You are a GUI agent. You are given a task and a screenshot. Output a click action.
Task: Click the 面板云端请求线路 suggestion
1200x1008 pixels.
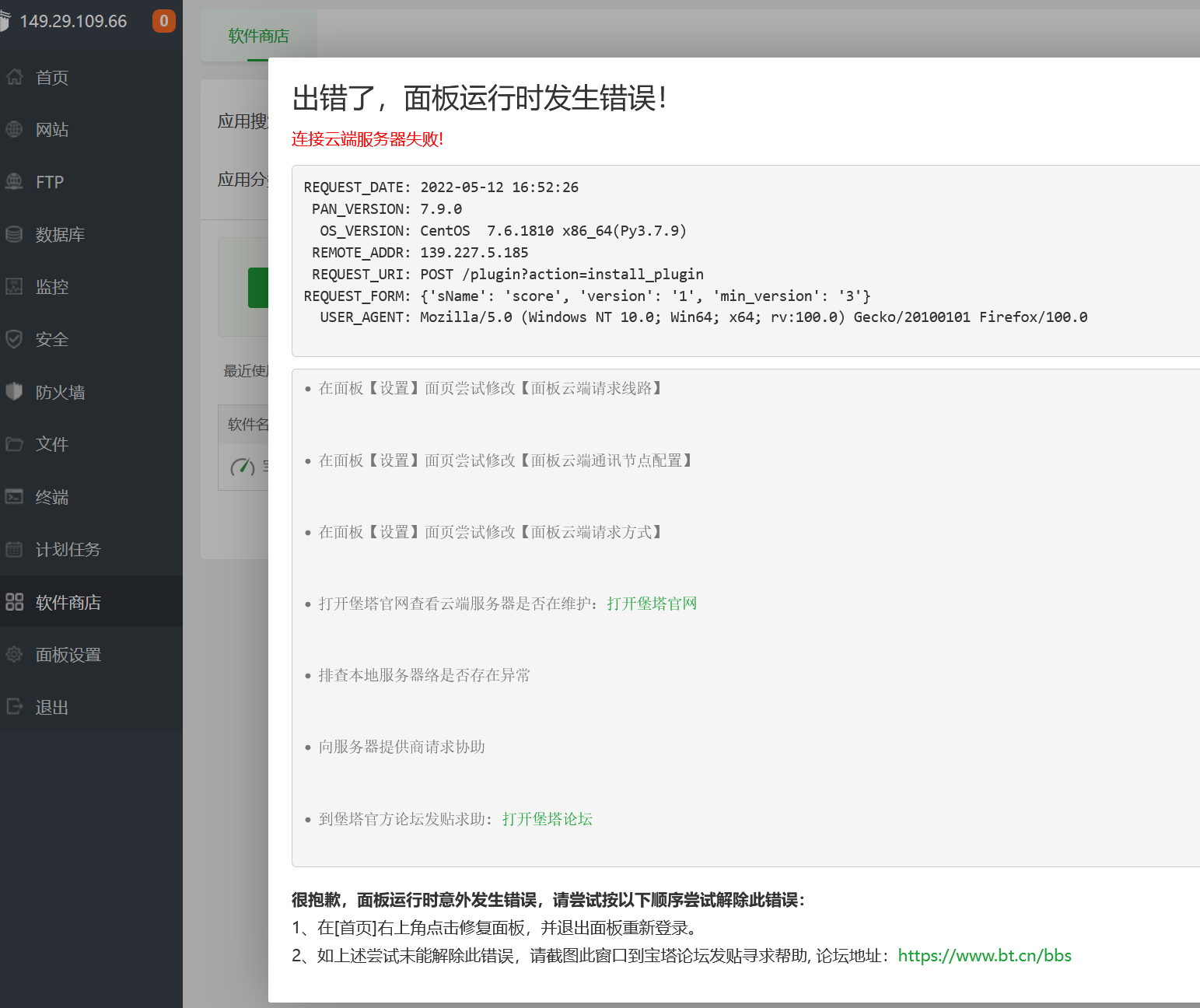click(490, 388)
